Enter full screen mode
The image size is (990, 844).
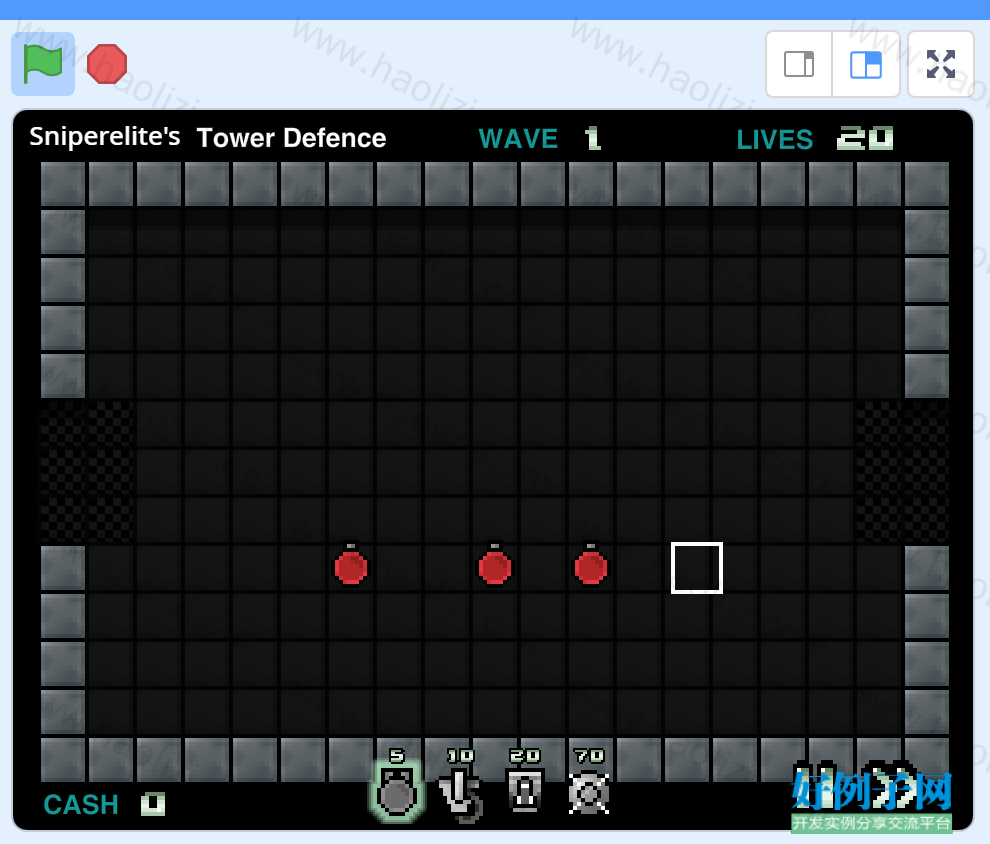(941, 64)
